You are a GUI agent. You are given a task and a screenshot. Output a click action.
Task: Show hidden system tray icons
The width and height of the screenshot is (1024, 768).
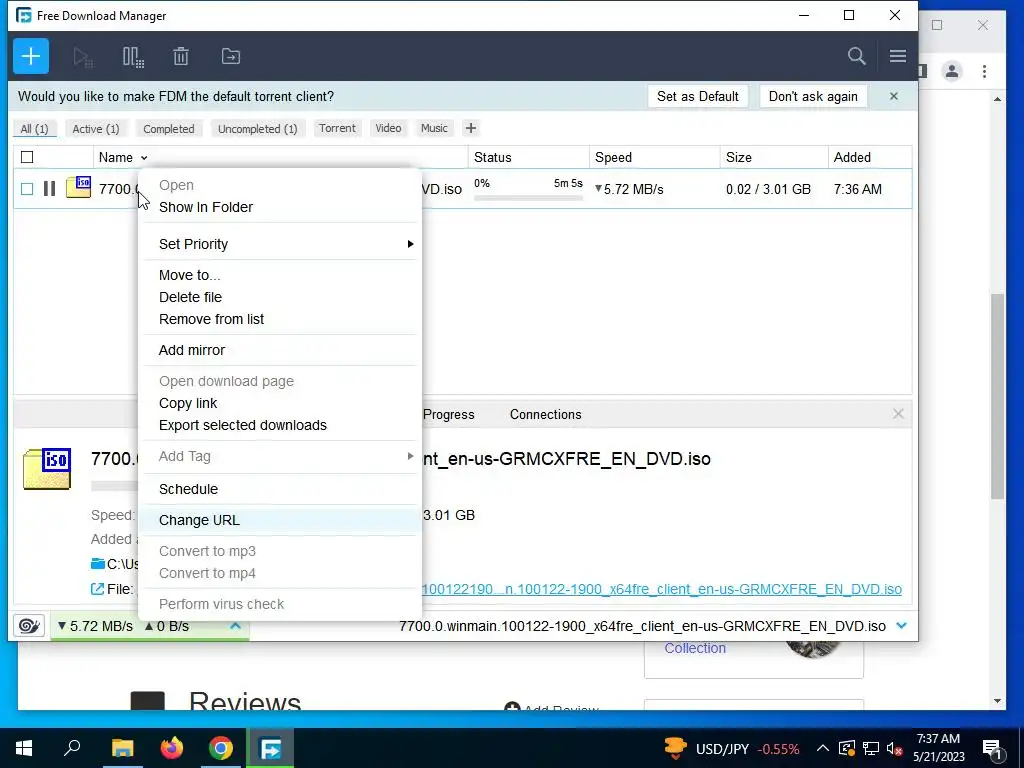tap(823, 748)
